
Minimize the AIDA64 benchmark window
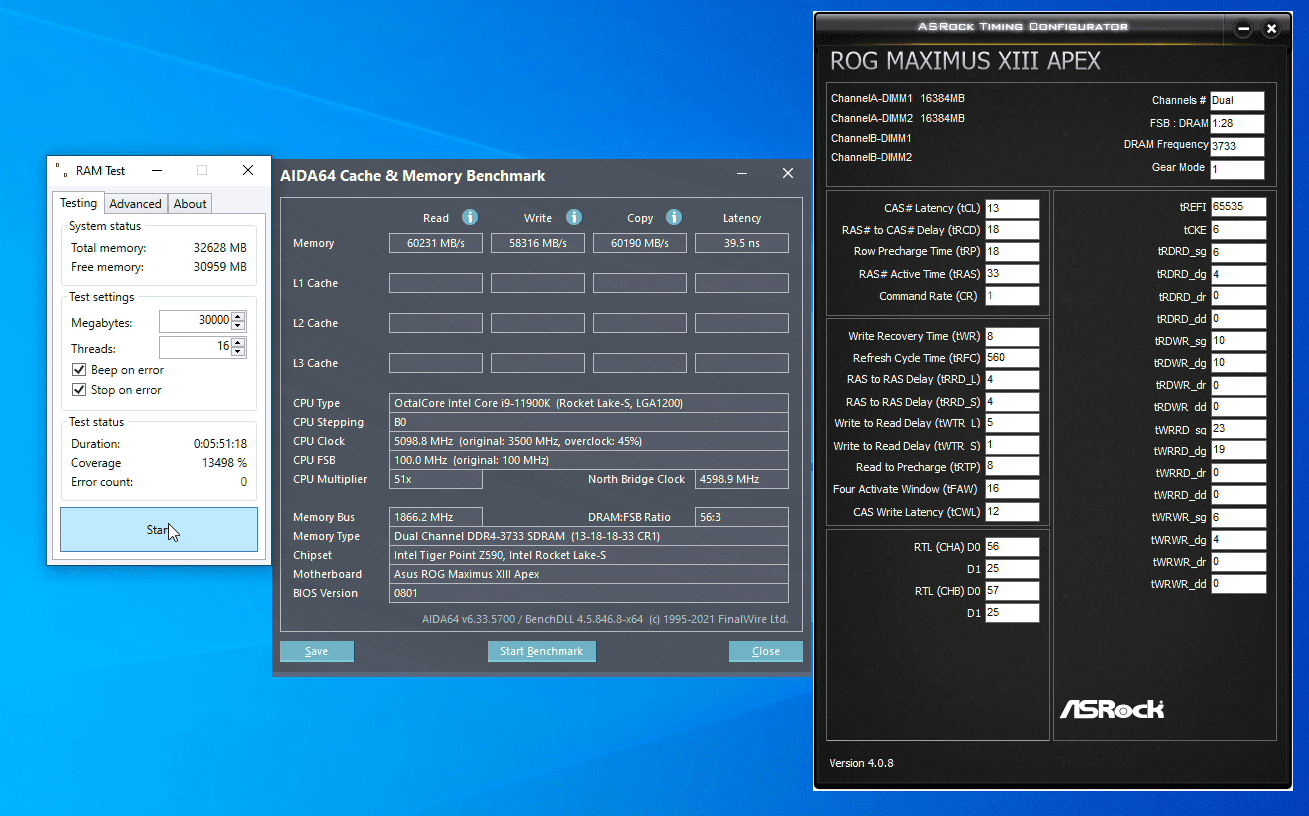click(x=744, y=174)
